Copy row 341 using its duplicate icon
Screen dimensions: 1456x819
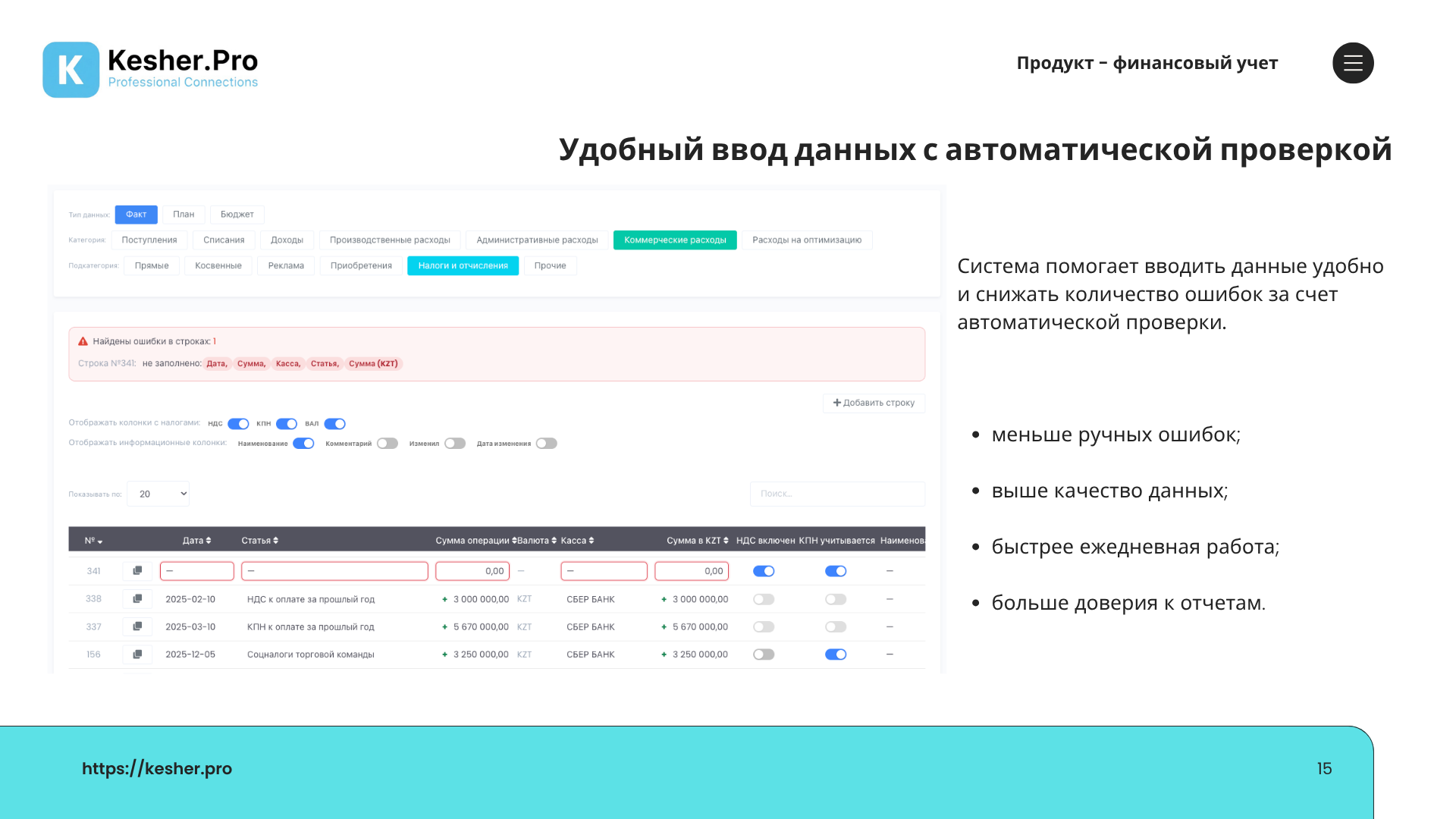click(137, 571)
